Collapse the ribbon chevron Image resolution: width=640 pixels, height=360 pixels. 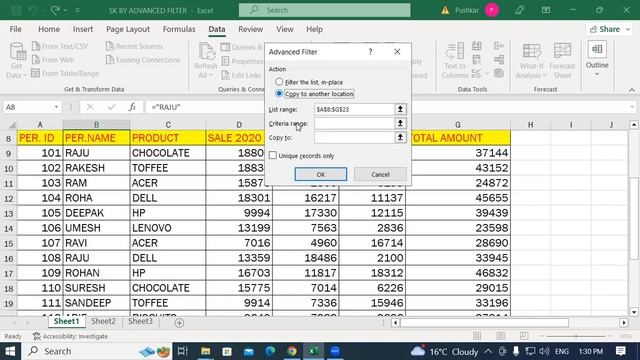[632, 89]
